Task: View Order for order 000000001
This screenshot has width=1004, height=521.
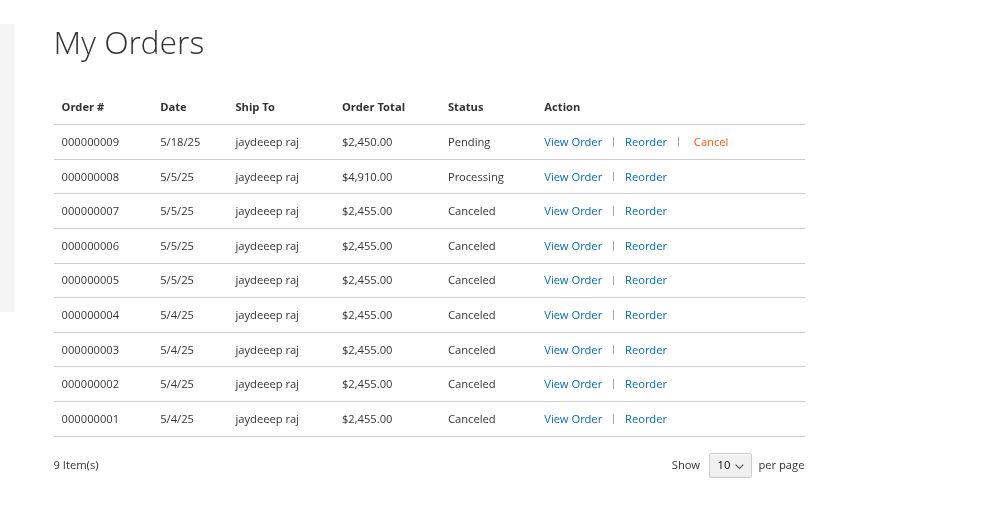Action: click(572, 419)
